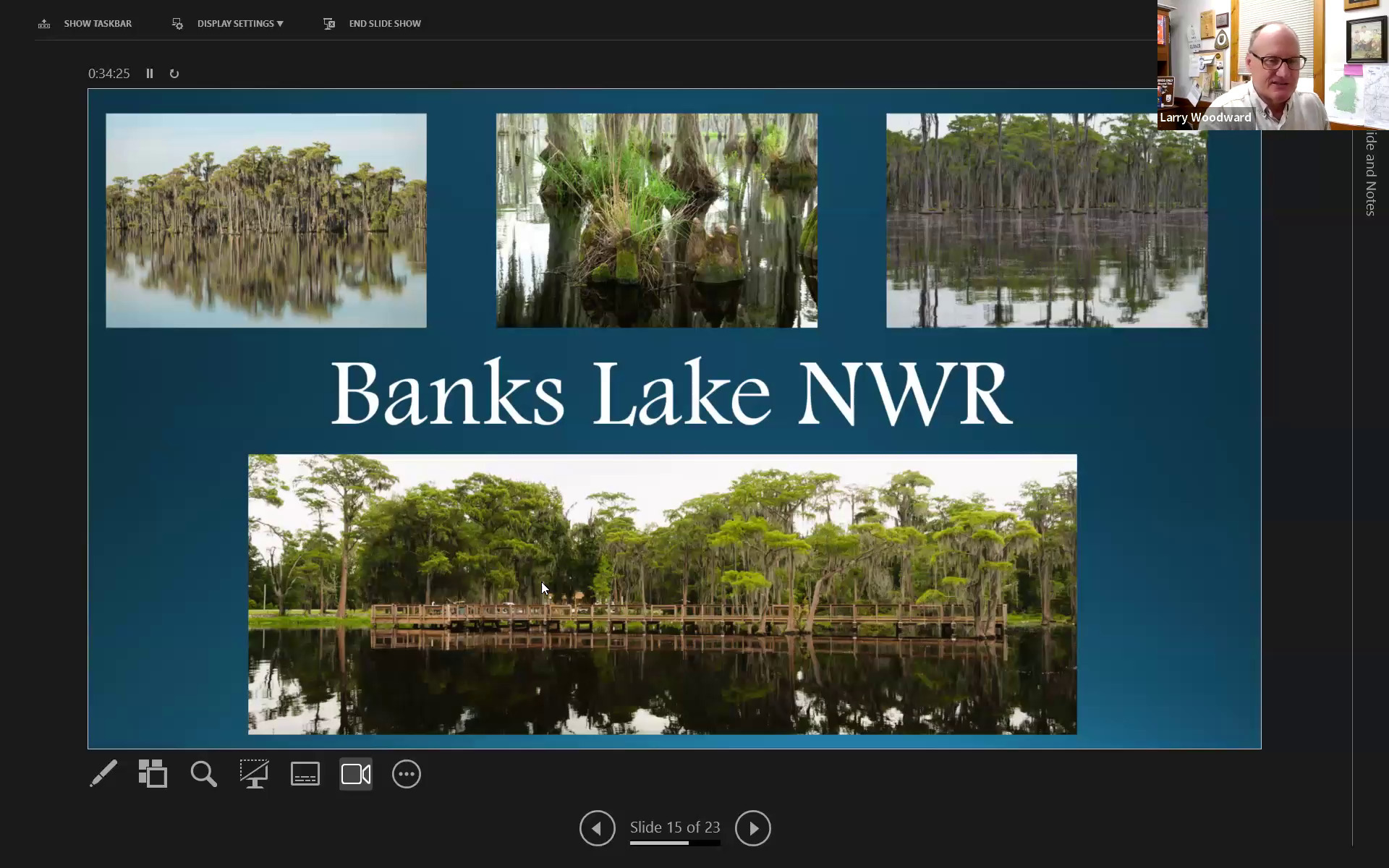The image size is (1389, 868).
Task: Open the pen and laser pointer tools
Action: tap(103, 774)
